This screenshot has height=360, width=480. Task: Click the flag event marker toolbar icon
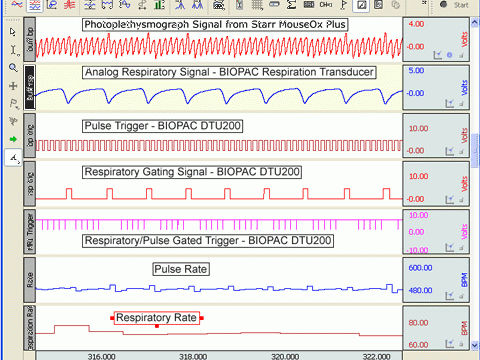tap(344, 5)
